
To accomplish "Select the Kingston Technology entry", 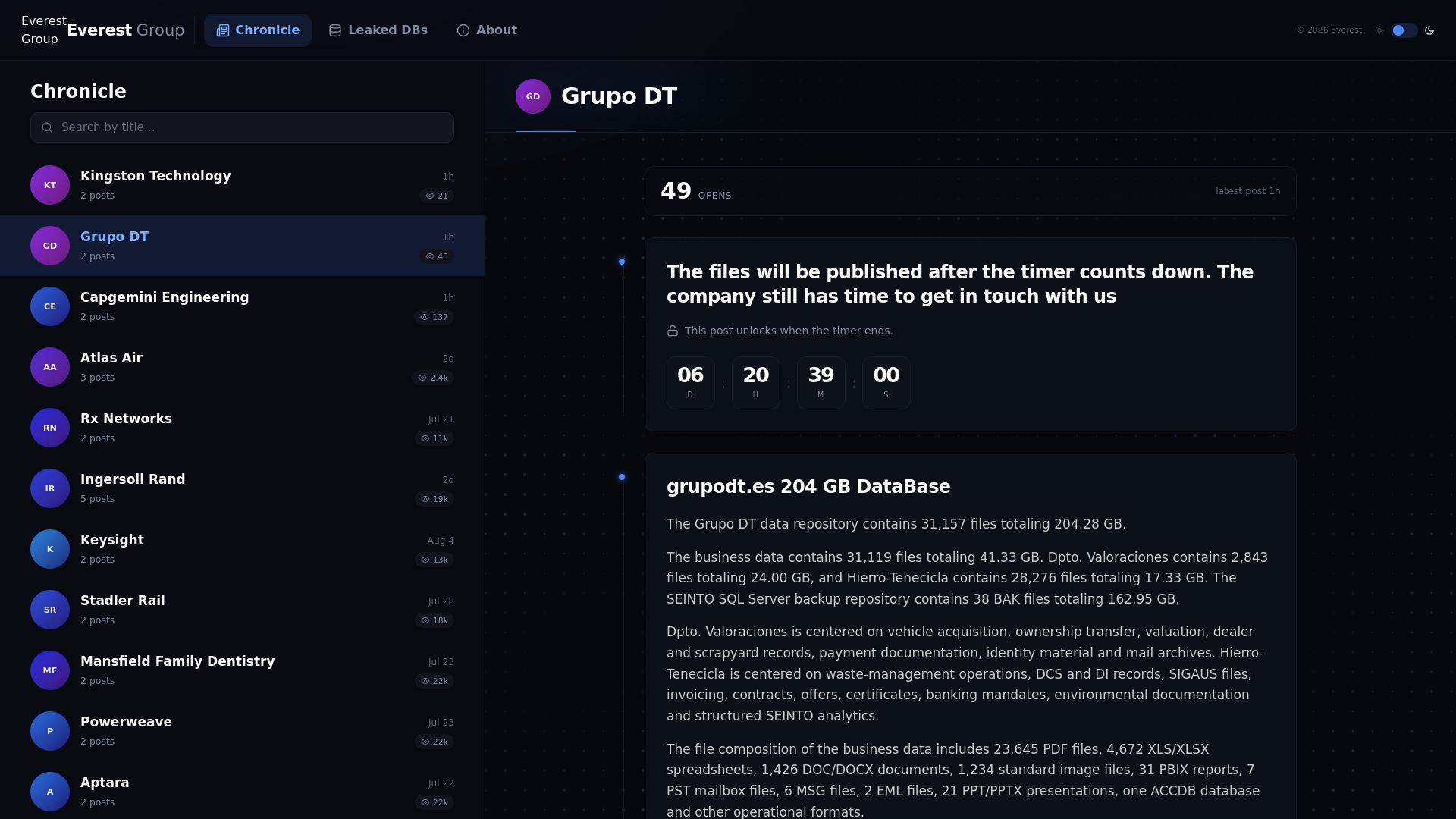I will pyautogui.click(x=242, y=185).
